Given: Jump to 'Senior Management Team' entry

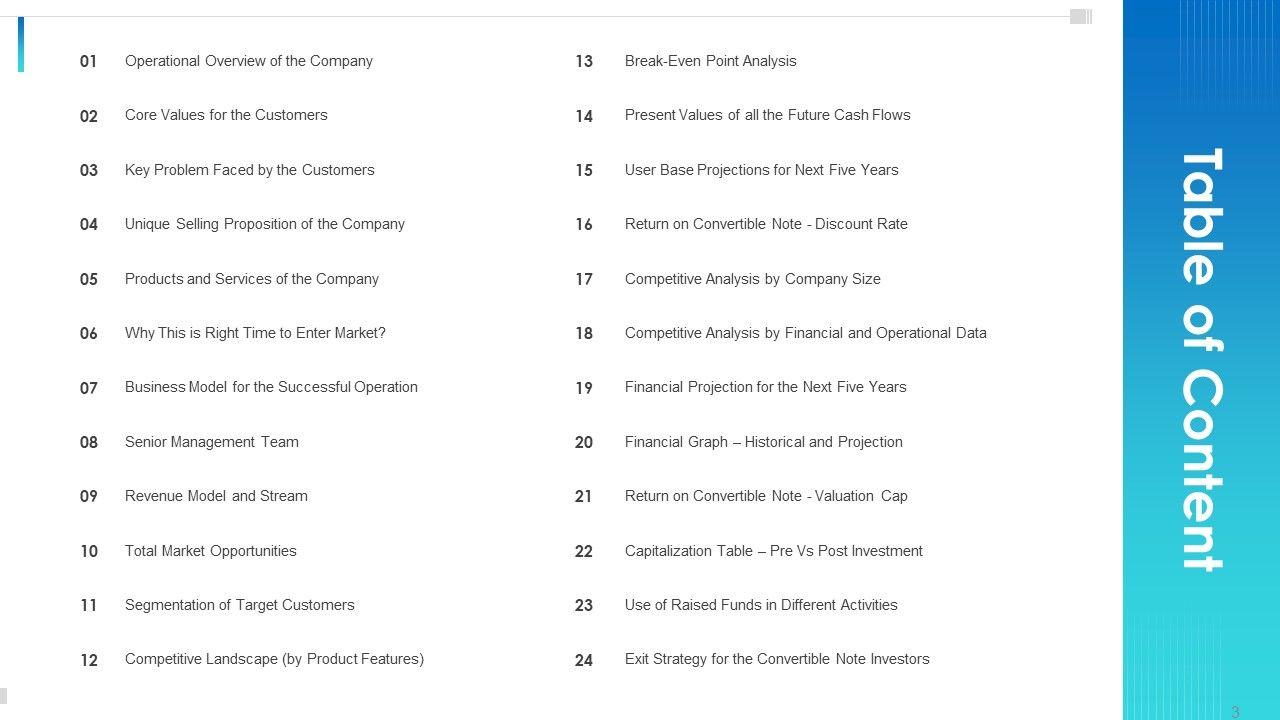Looking at the screenshot, I should coord(211,442).
